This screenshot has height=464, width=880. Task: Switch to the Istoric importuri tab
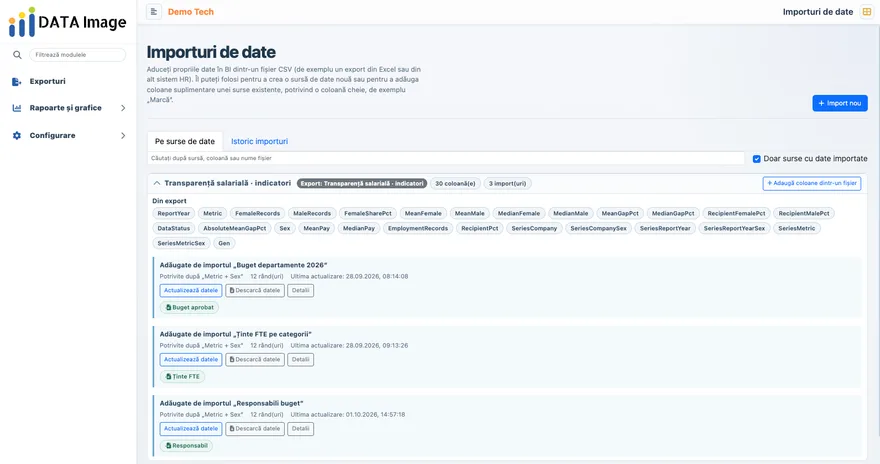(259, 141)
